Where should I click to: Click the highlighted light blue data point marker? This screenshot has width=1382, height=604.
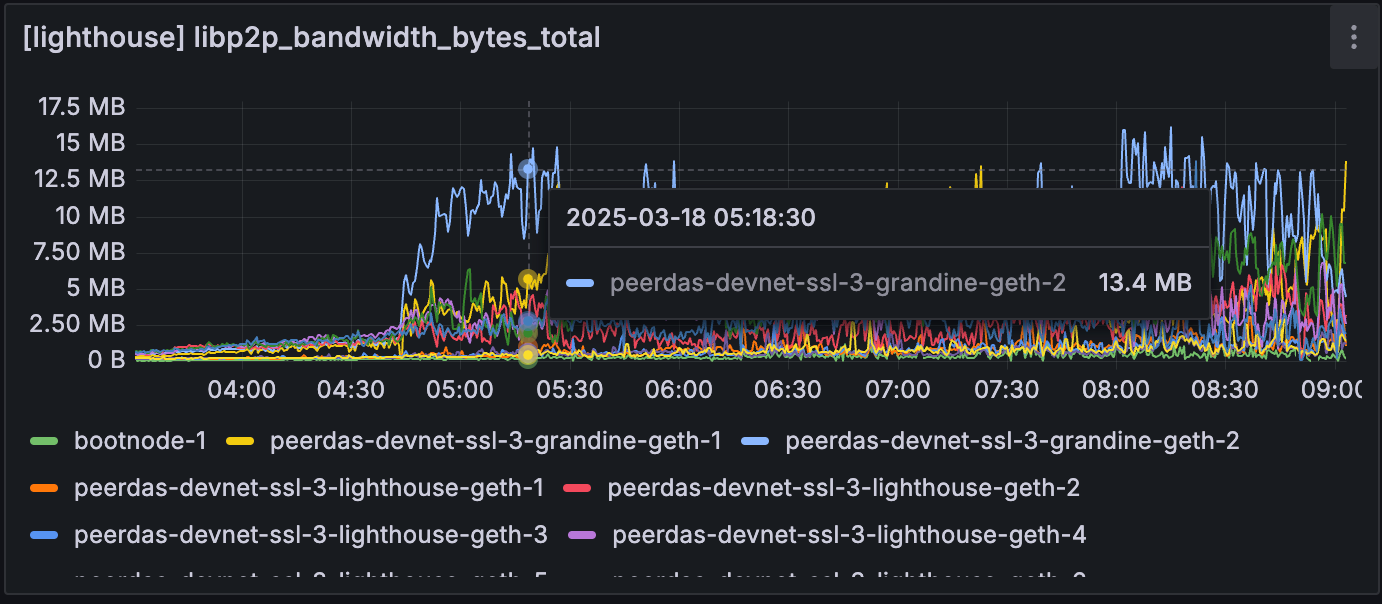[x=528, y=168]
